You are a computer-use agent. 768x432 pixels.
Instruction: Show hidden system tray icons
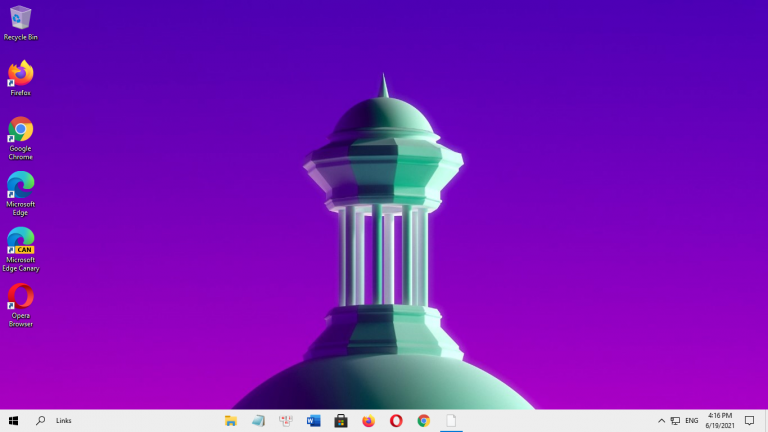click(x=661, y=421)
